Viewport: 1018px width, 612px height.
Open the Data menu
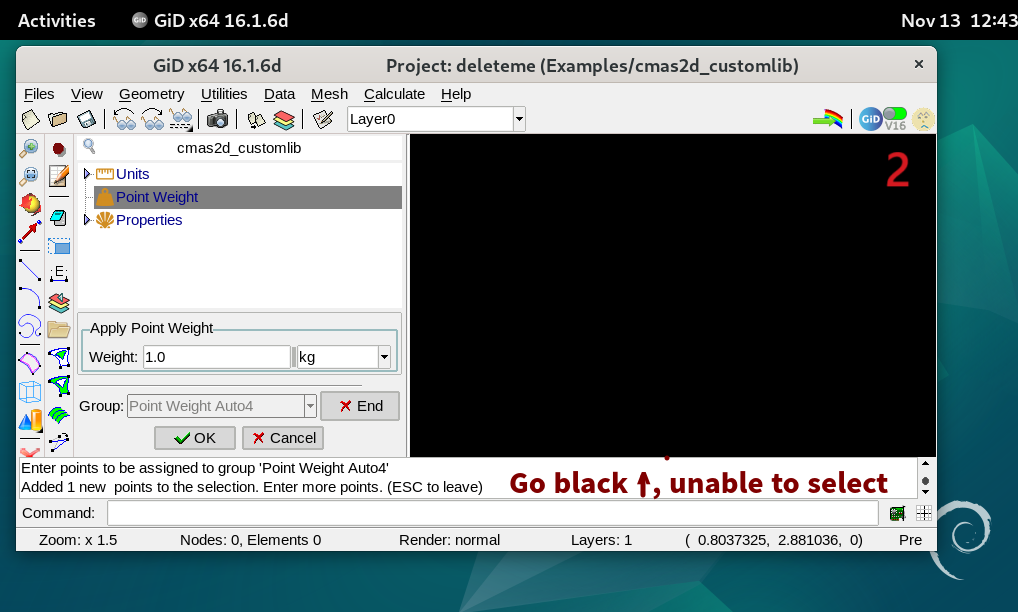[279, 94]
